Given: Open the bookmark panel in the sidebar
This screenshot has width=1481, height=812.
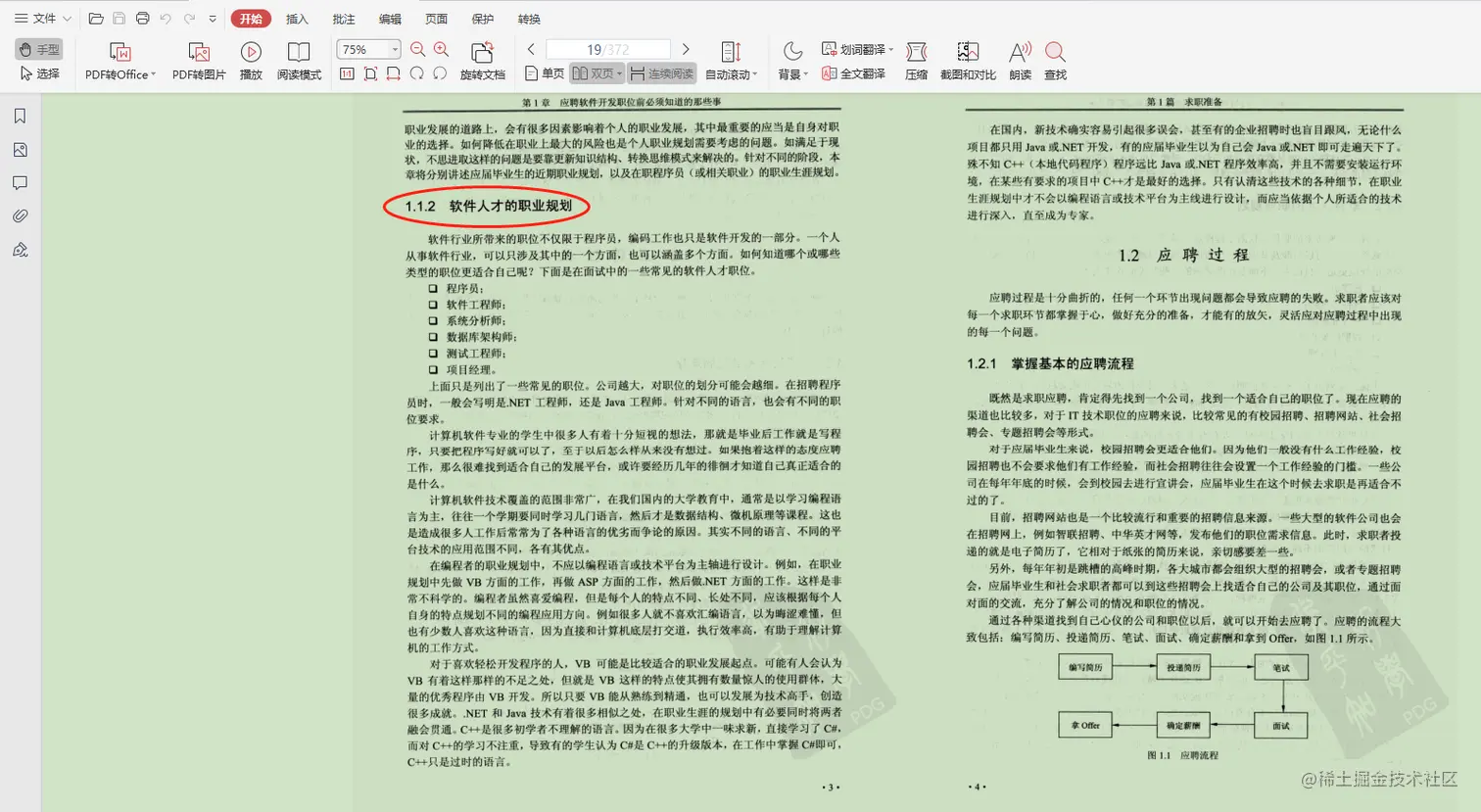Looking at the screenshot, I should point(21,115).
